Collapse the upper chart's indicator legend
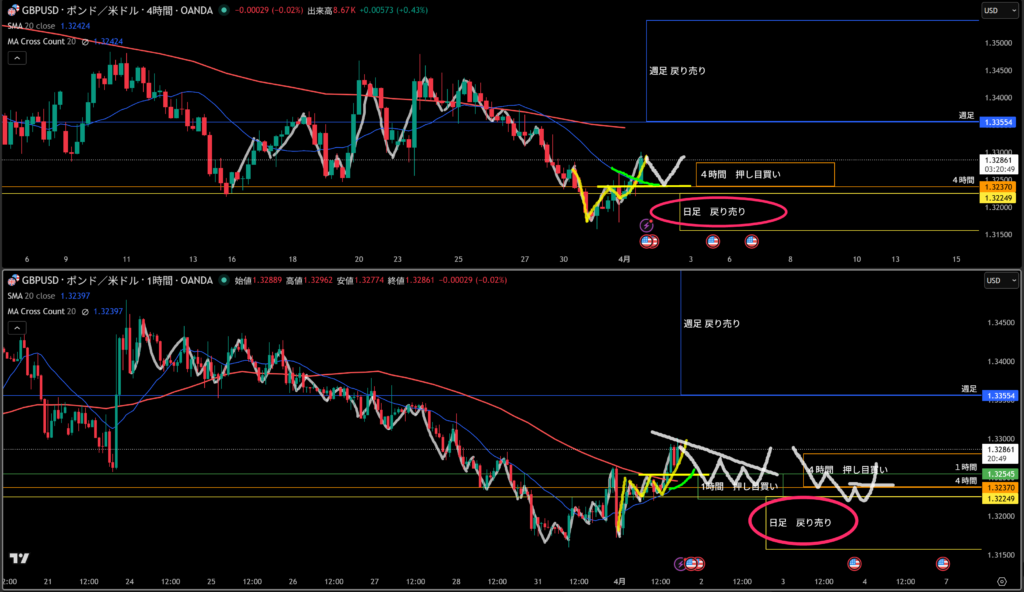This screenshot has width=1024, height=592. [17, 58]
